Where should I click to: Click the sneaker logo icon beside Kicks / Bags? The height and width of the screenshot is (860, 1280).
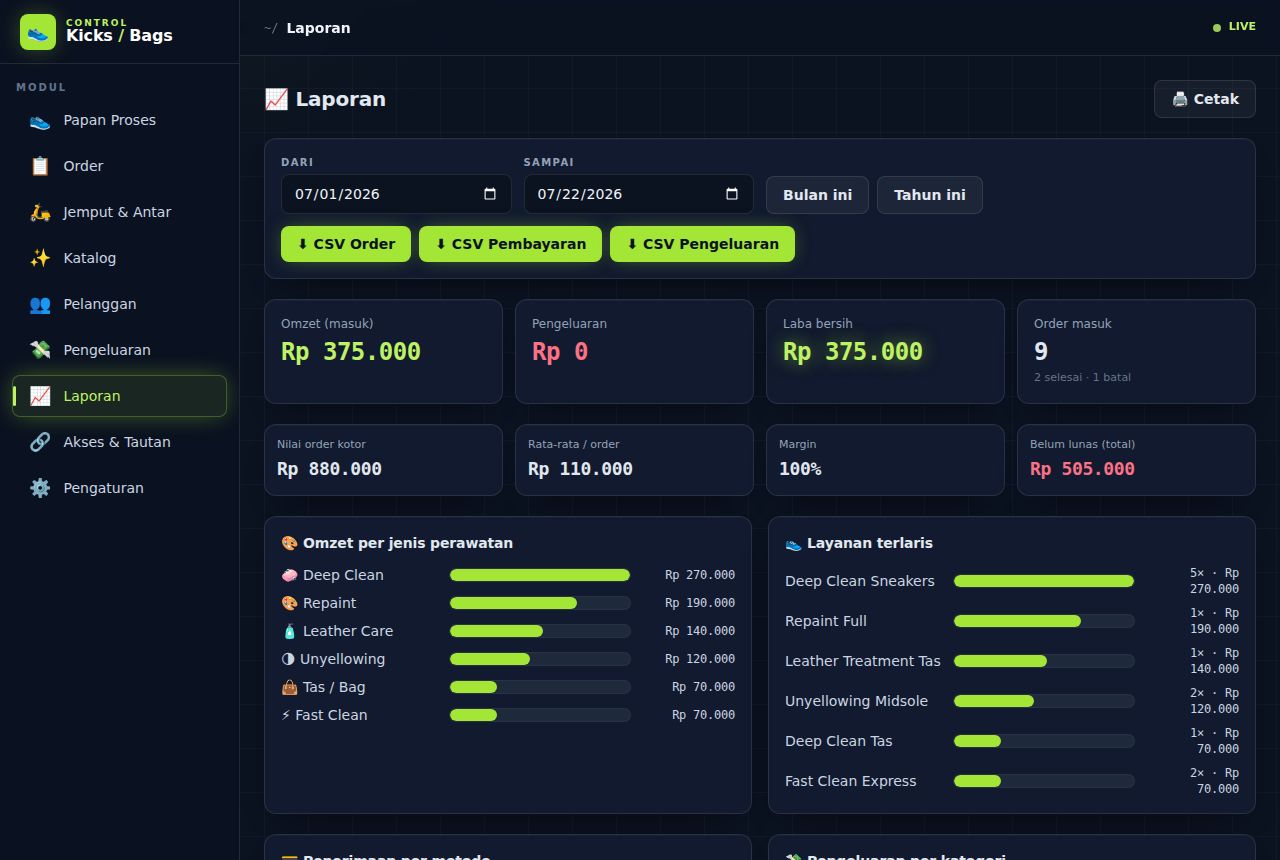coord(38,32)
